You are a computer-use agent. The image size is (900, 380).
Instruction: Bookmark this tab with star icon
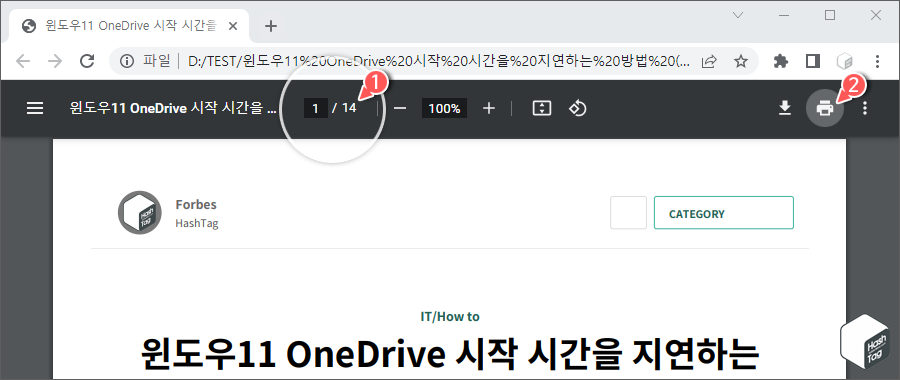(741, 61)
